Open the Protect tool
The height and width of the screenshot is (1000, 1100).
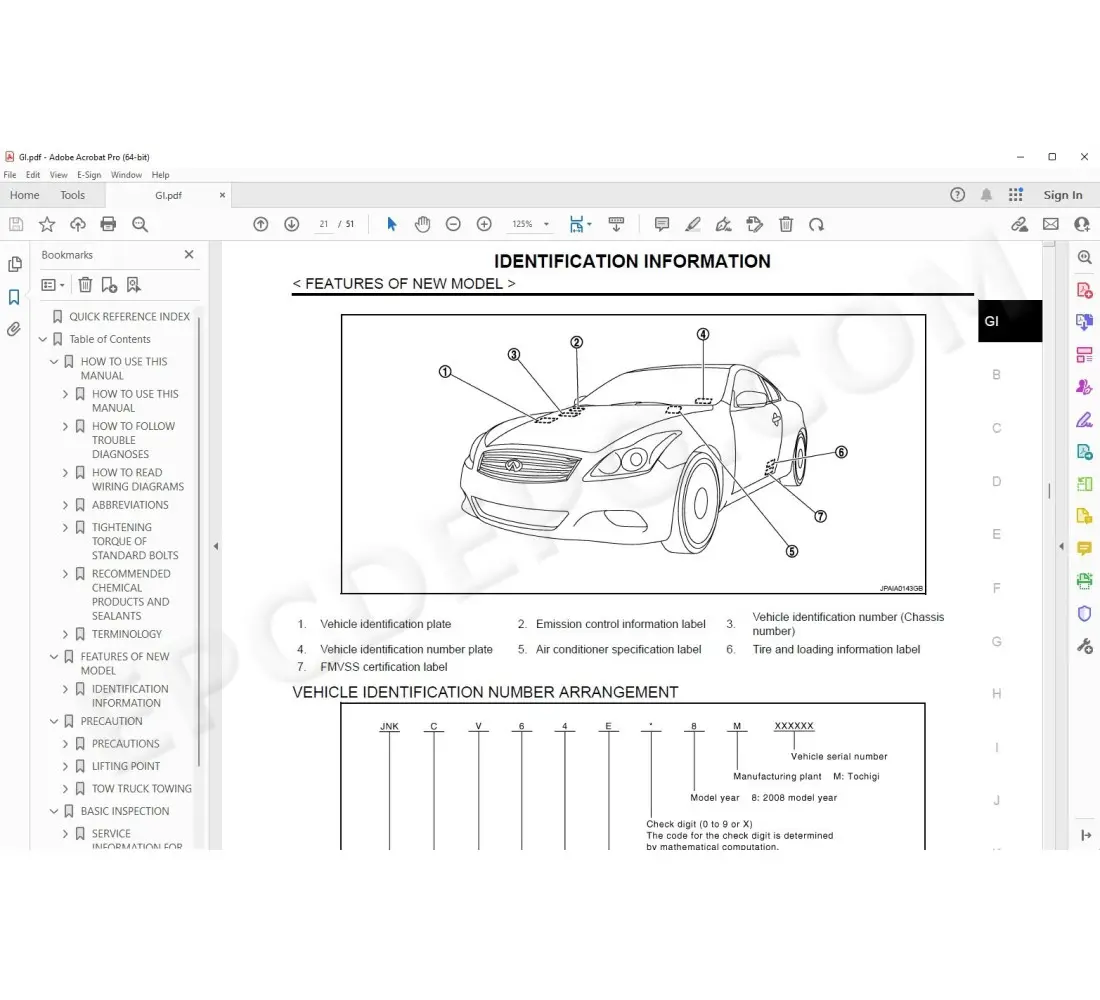[x=1084, y=613]
